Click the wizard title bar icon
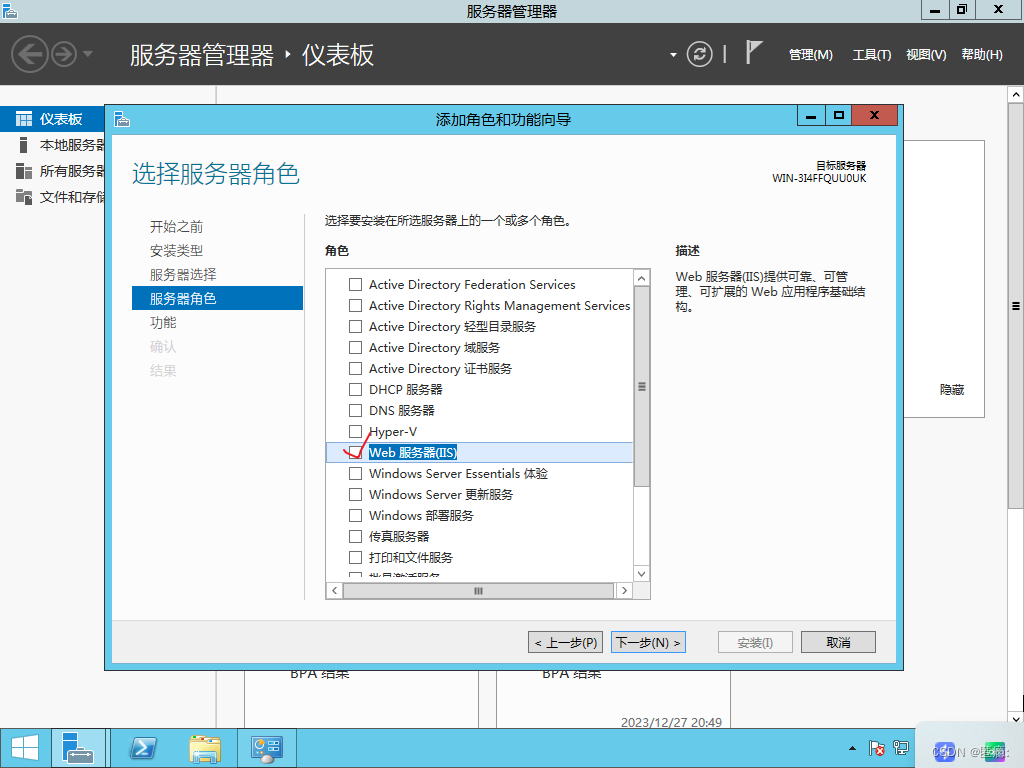 tap(122, 120)
